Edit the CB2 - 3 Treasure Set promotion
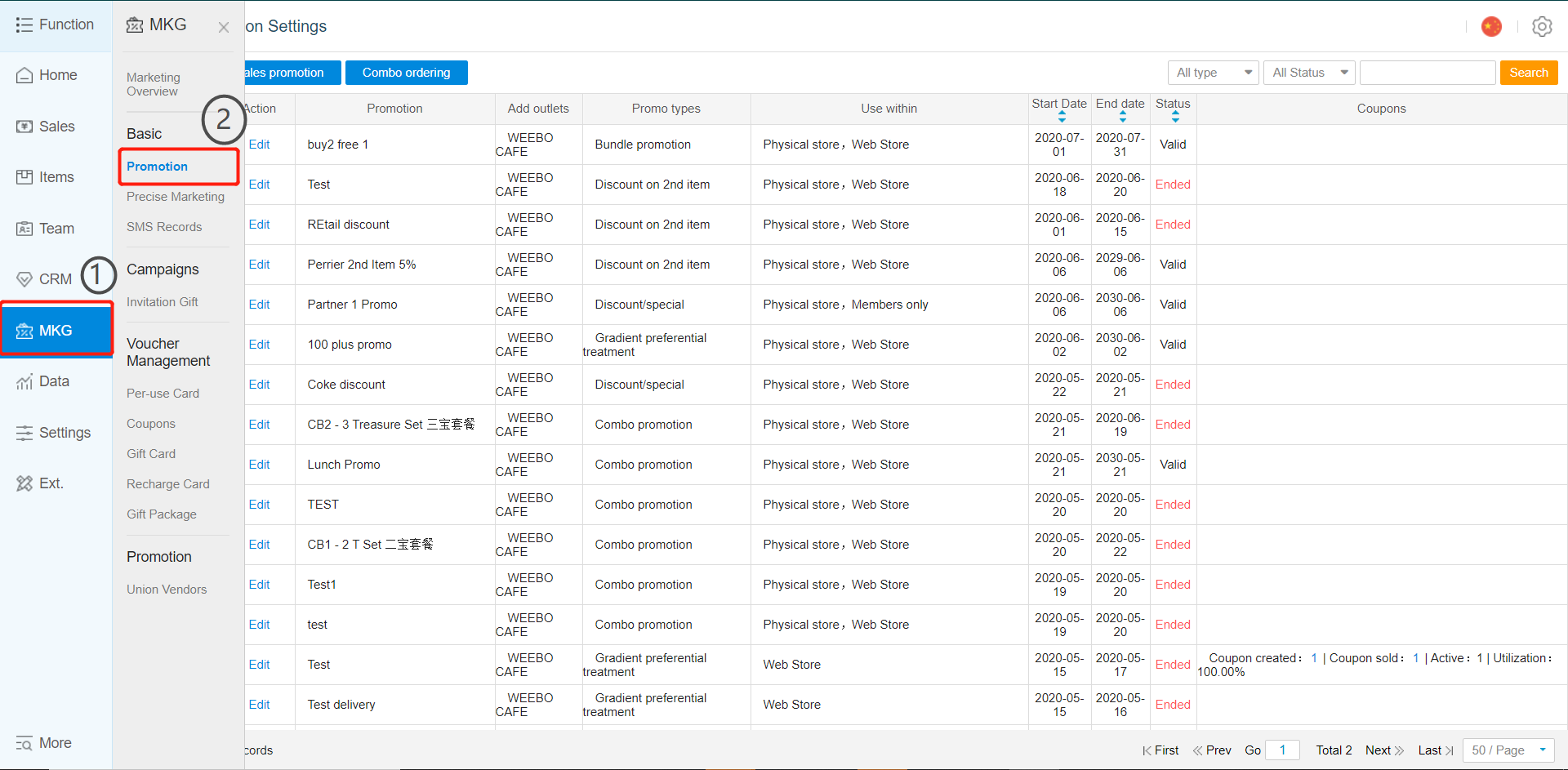The width and height of the screenshot is (1568, 770). click(x=259, y=425)
